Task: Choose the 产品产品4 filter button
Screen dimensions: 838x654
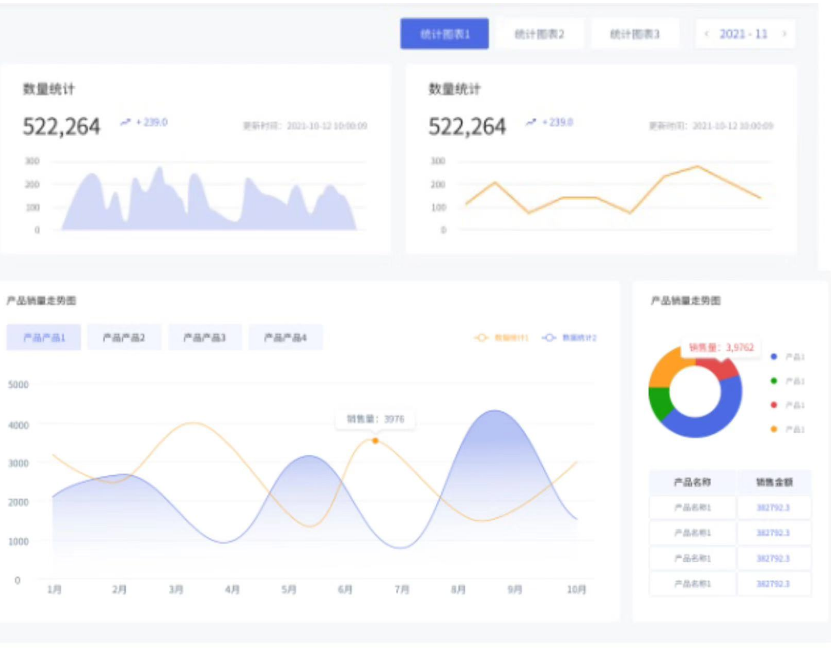Action: 285,338
